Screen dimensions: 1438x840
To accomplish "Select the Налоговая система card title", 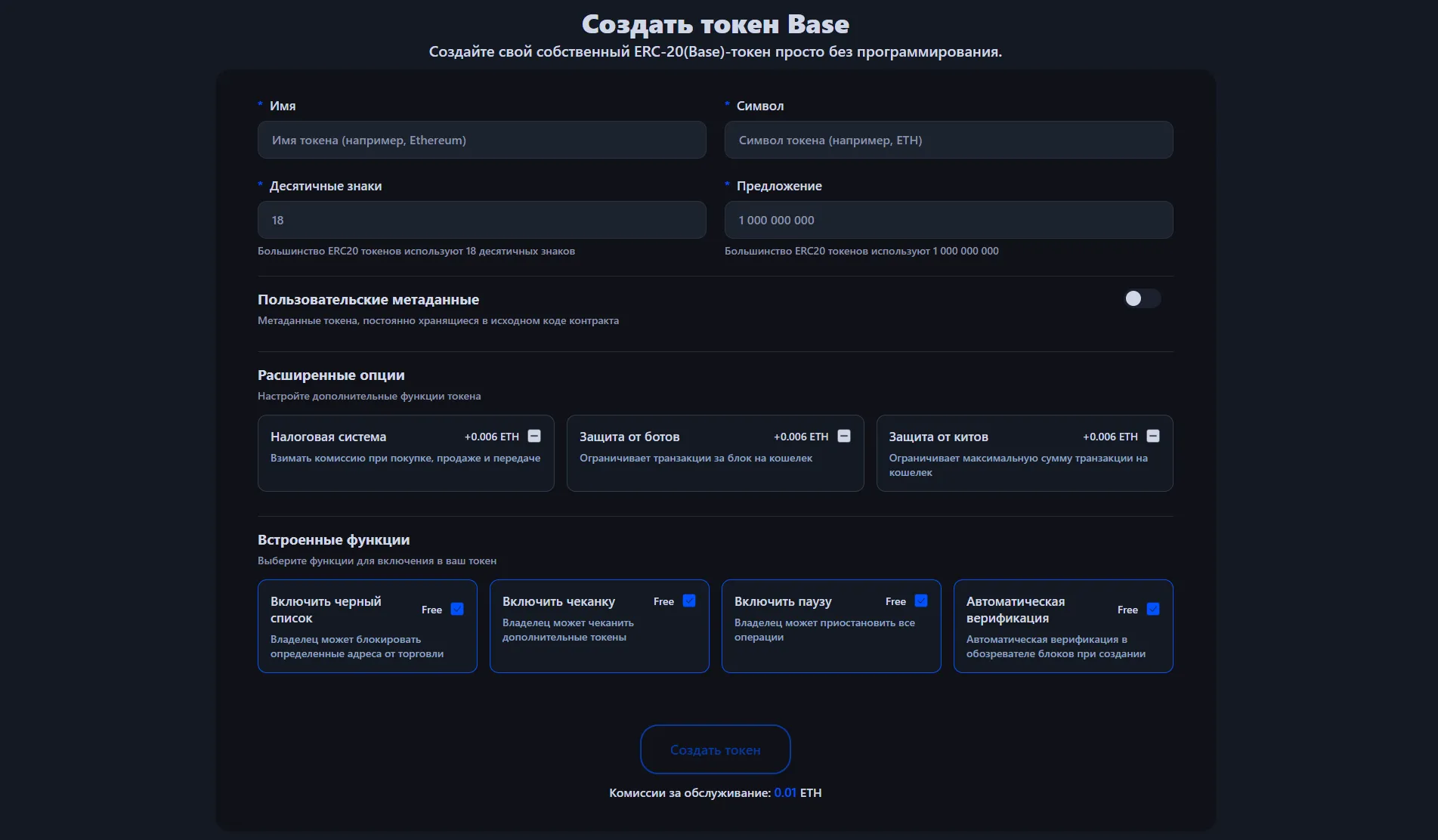I will [x=328, y=437].
